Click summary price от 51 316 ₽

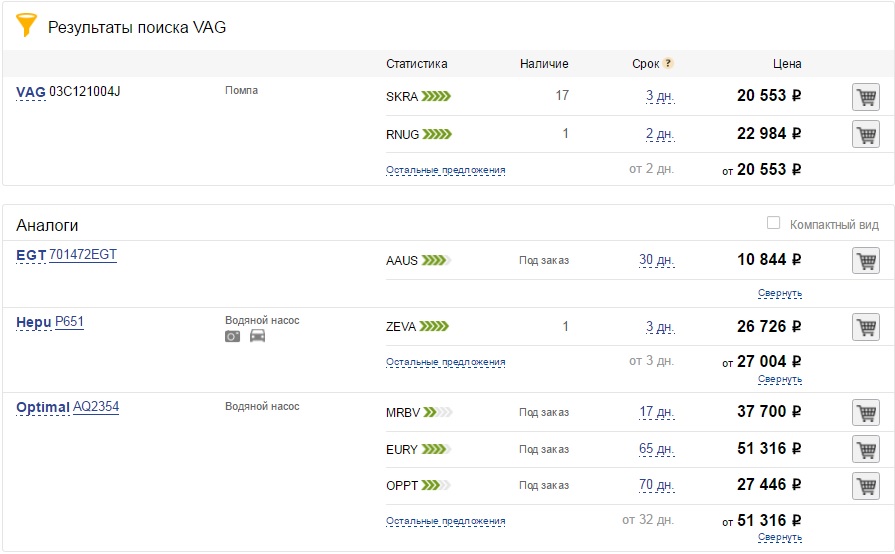tap(762, 520)
